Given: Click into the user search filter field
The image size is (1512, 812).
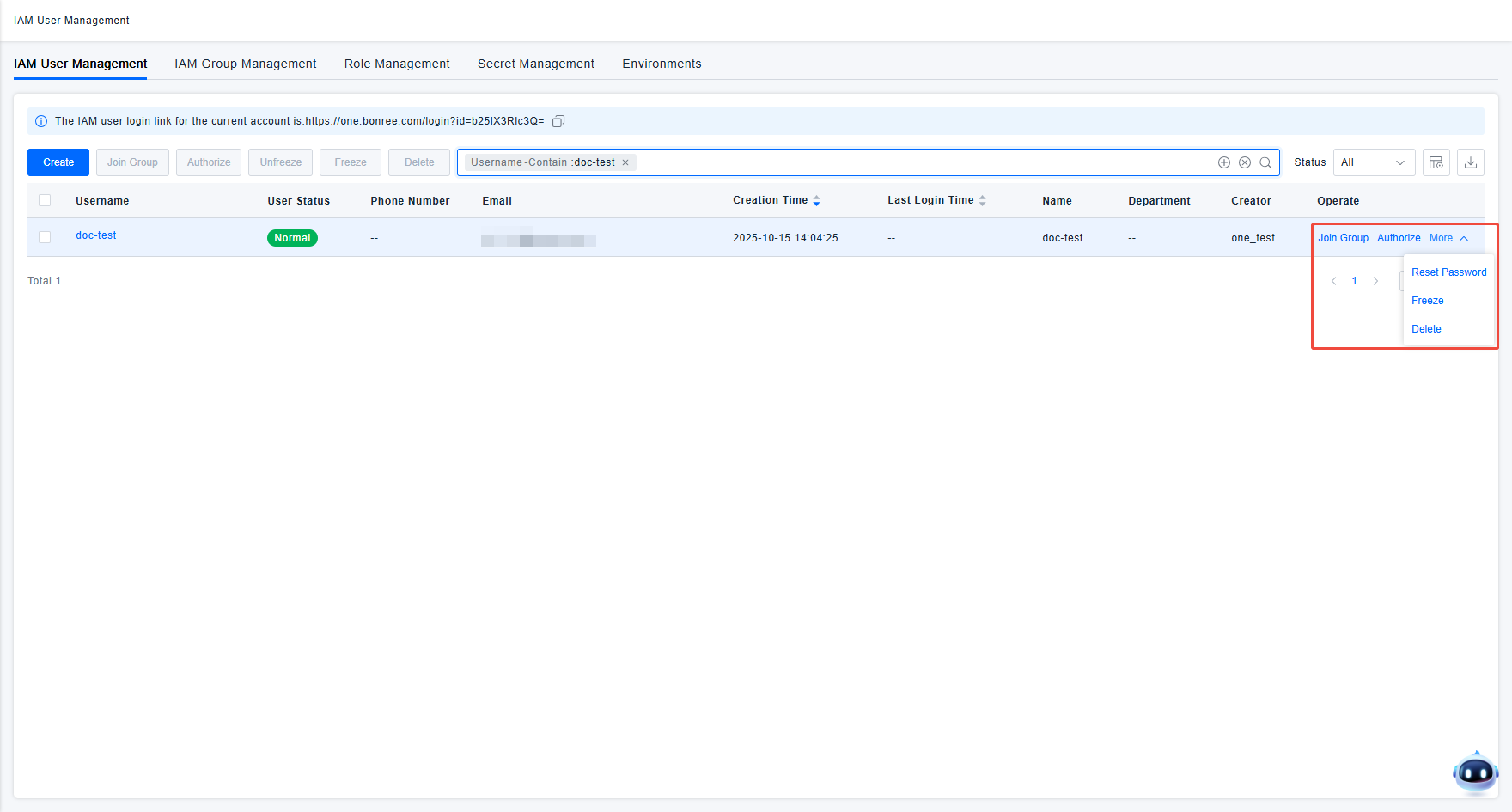Looking at the screenshot, I should coord(919,162).
